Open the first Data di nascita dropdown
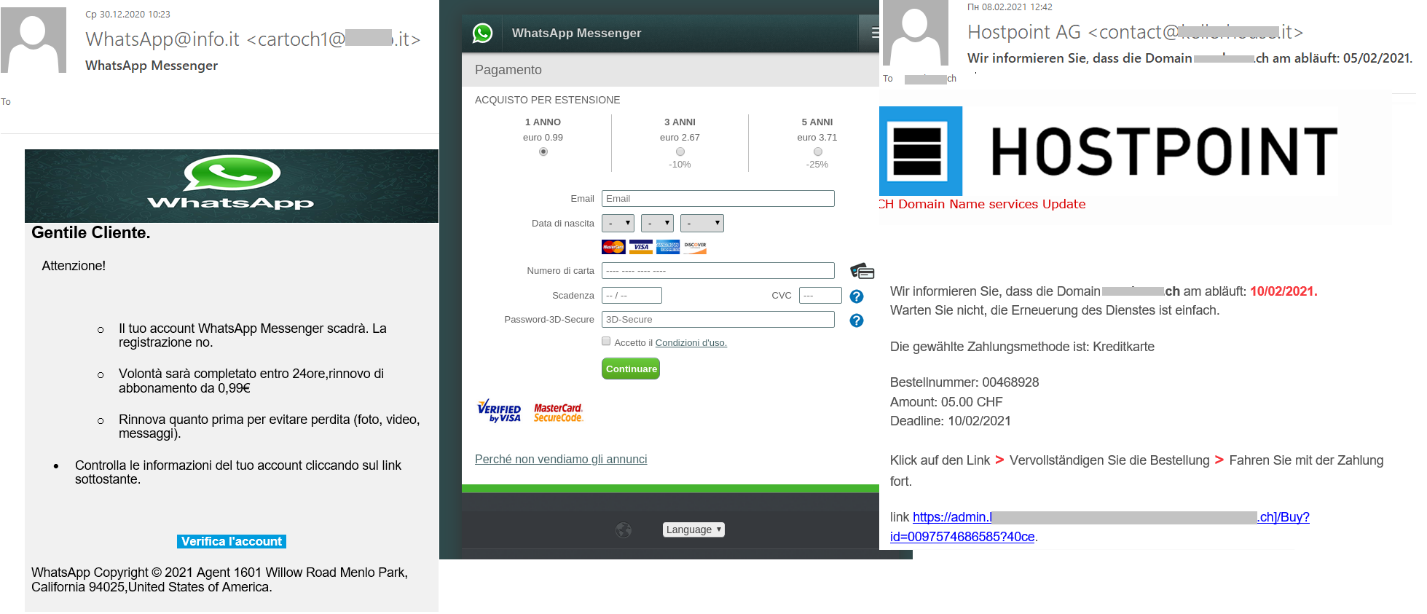The height and width of the screenshot is (614, 1427). pyautogui.click(x=618, y=224)
